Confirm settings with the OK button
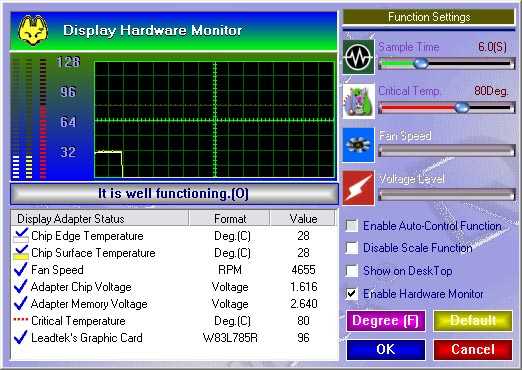 386,350
